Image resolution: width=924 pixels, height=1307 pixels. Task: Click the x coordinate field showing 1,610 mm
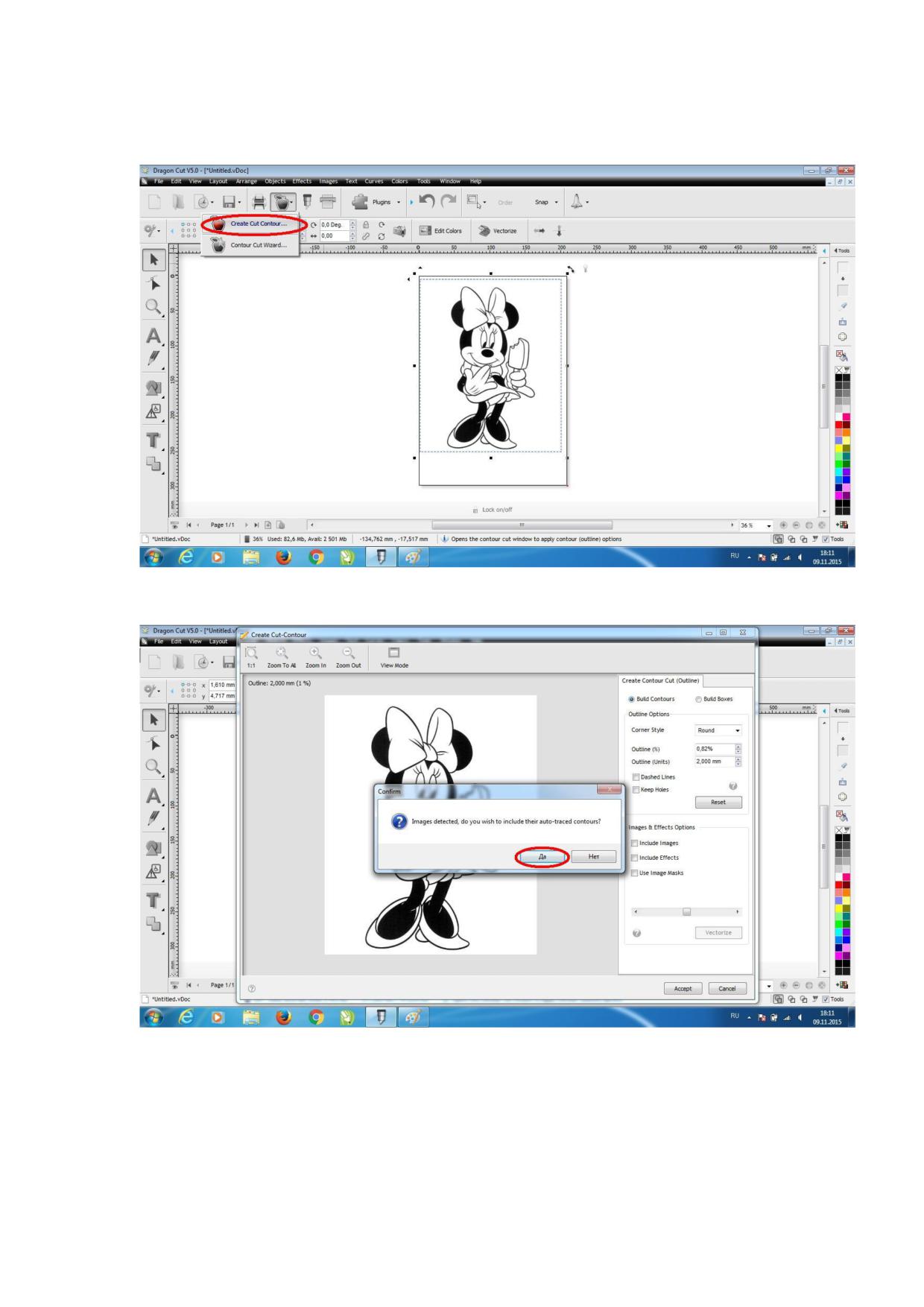pos(222,684)
